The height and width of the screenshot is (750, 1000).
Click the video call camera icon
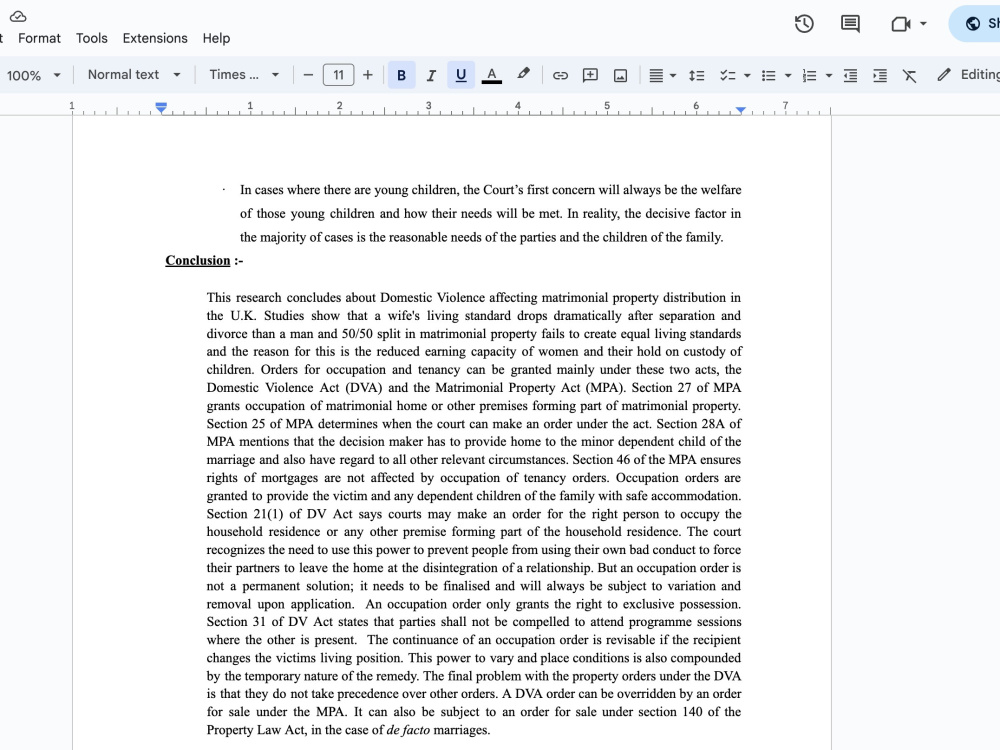(901, 24)
